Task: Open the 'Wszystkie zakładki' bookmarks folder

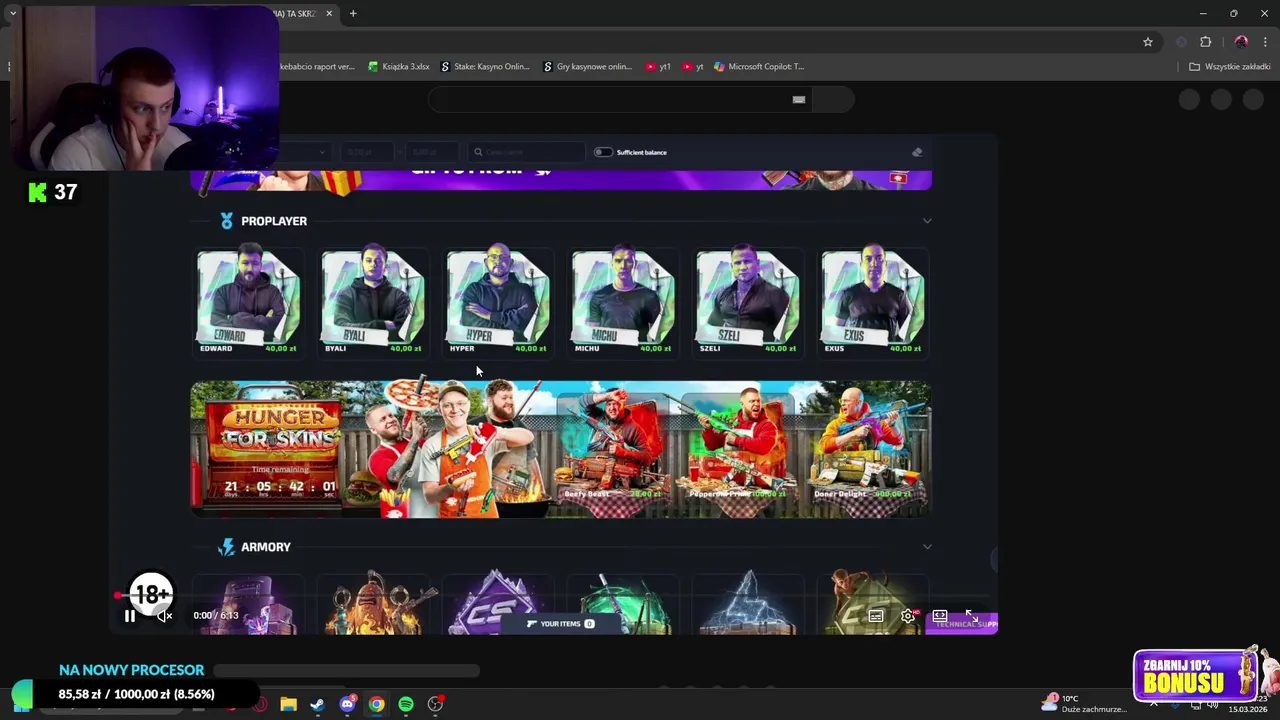Action: 1230,67
